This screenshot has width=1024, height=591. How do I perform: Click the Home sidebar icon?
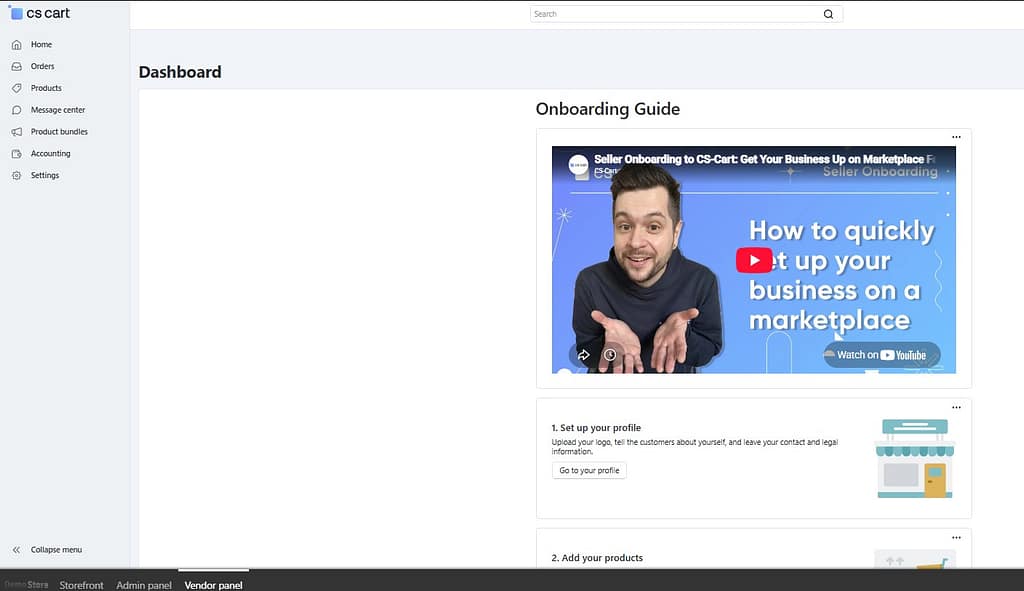(17, 44)
